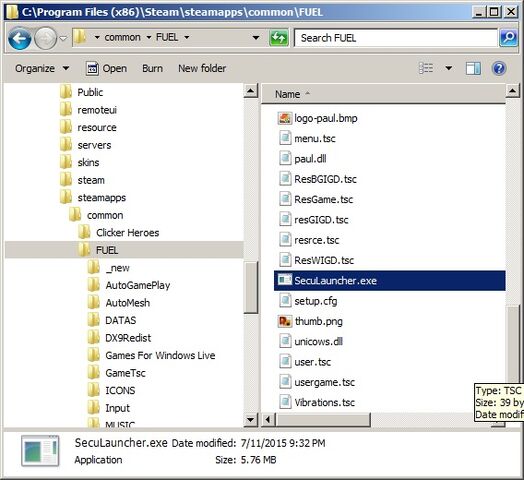Select the Input folder in the tree
This screenshot has height=480, width=524.
click(109, 408)
